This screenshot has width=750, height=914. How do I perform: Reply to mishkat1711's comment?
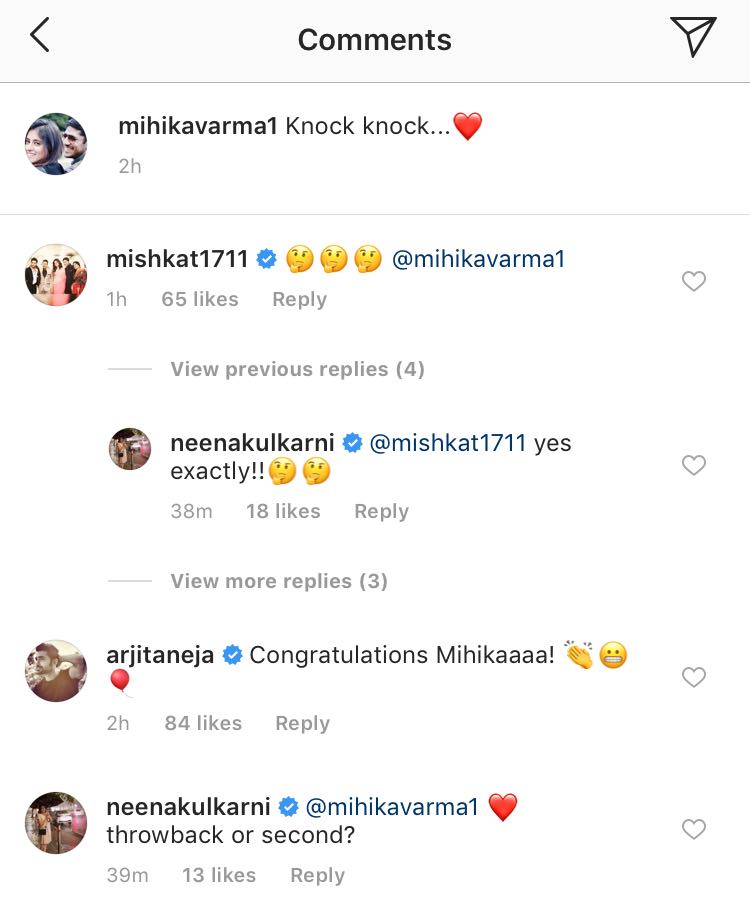click(298, 299)
